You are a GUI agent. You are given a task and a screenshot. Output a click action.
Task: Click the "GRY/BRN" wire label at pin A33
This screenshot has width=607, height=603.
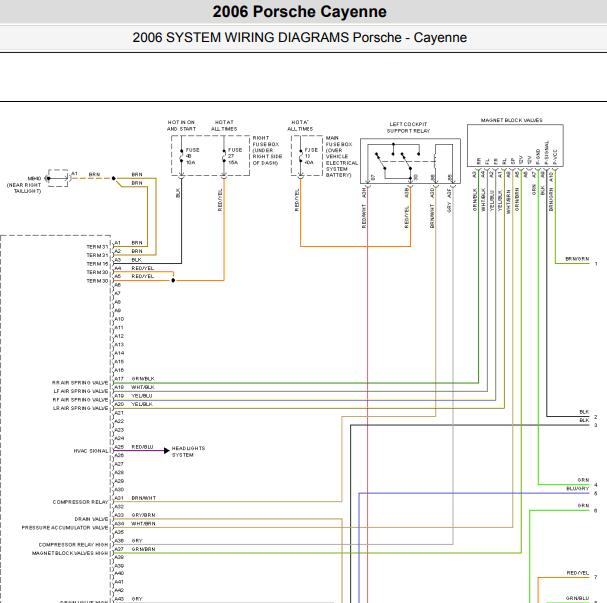tap(143, 515)
